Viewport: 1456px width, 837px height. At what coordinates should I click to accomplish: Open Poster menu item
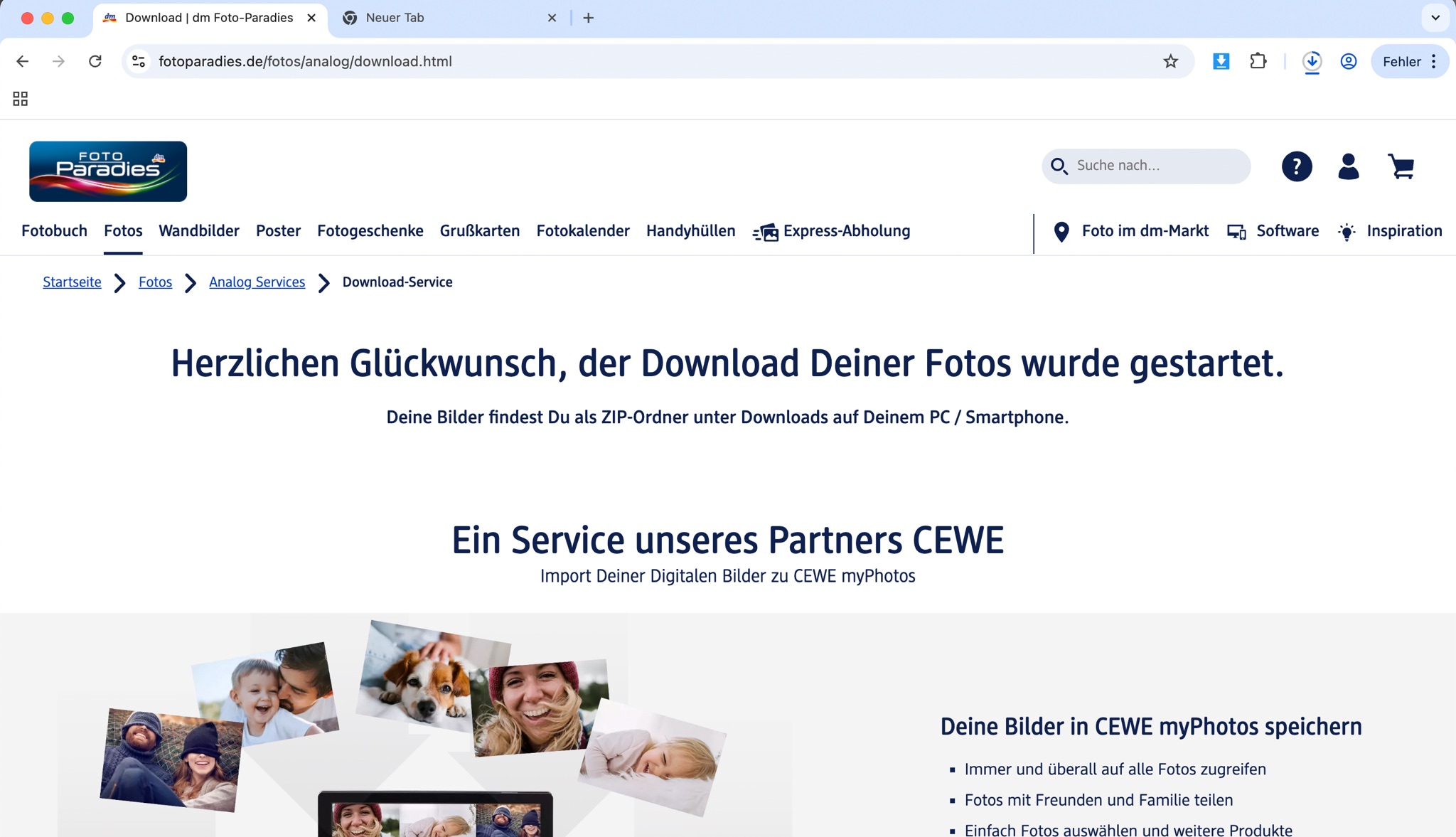(278, 231)
